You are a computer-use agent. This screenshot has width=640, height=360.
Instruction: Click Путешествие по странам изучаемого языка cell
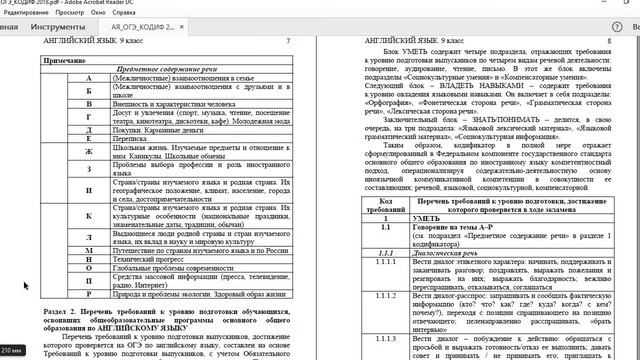point(202,250)
